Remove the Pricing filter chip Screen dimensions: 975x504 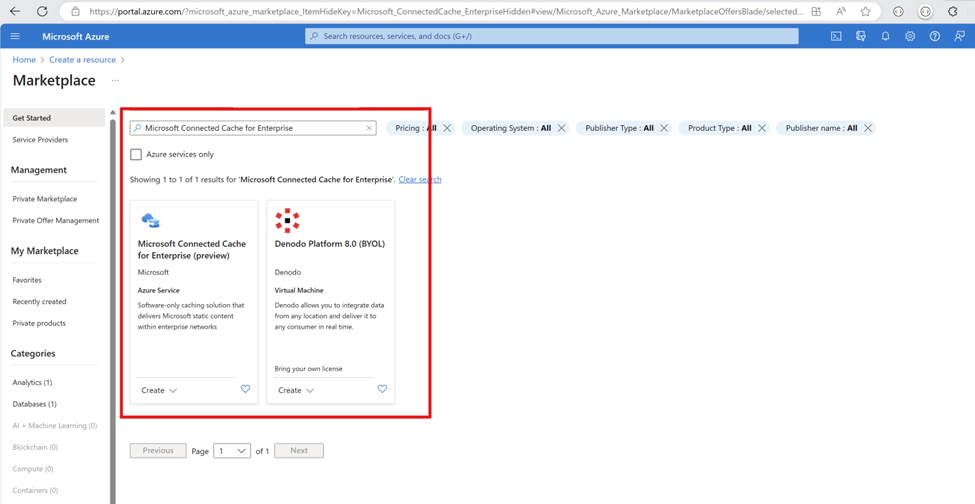click(x=447, y=128)
